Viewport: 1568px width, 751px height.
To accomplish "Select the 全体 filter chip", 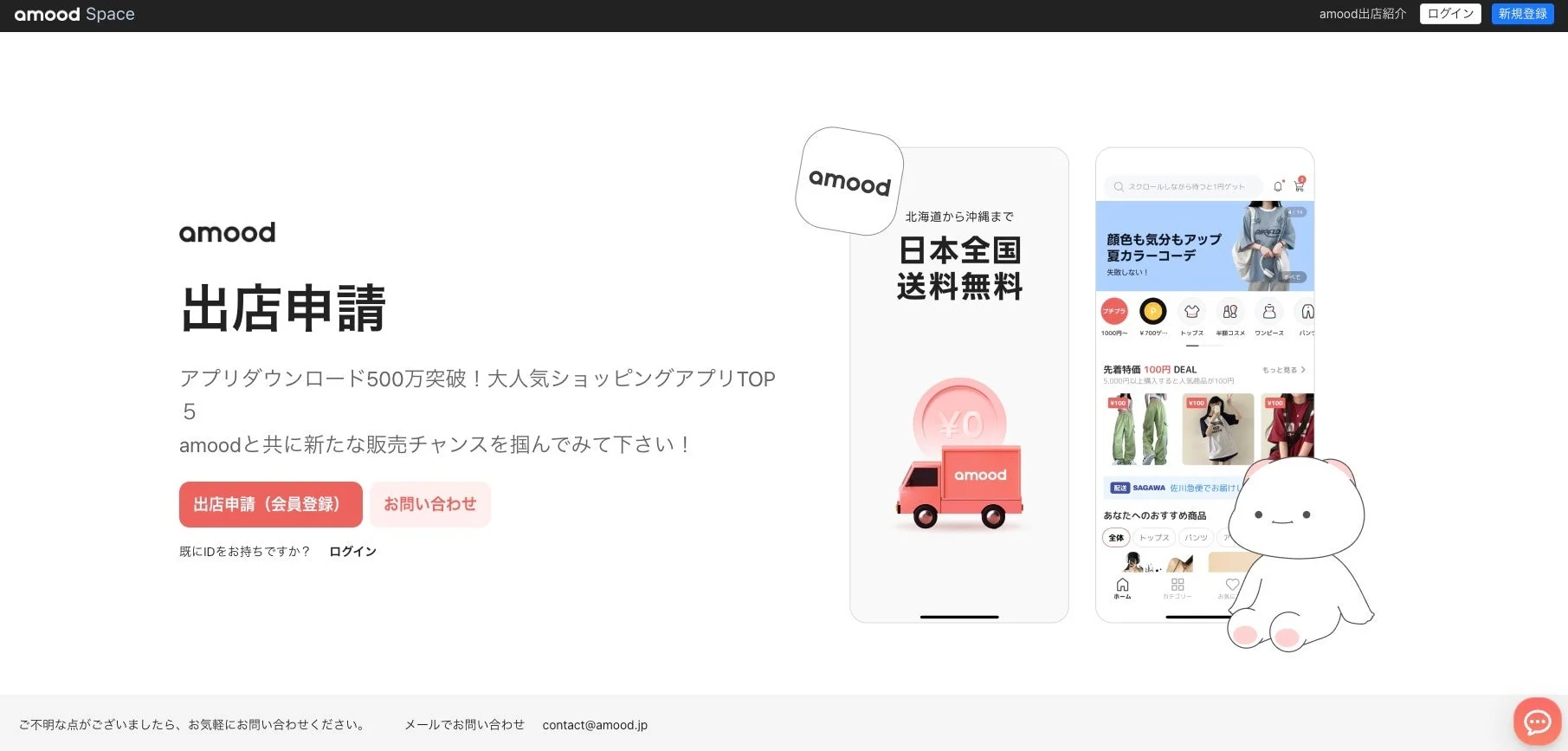I will pos(1116,538).
